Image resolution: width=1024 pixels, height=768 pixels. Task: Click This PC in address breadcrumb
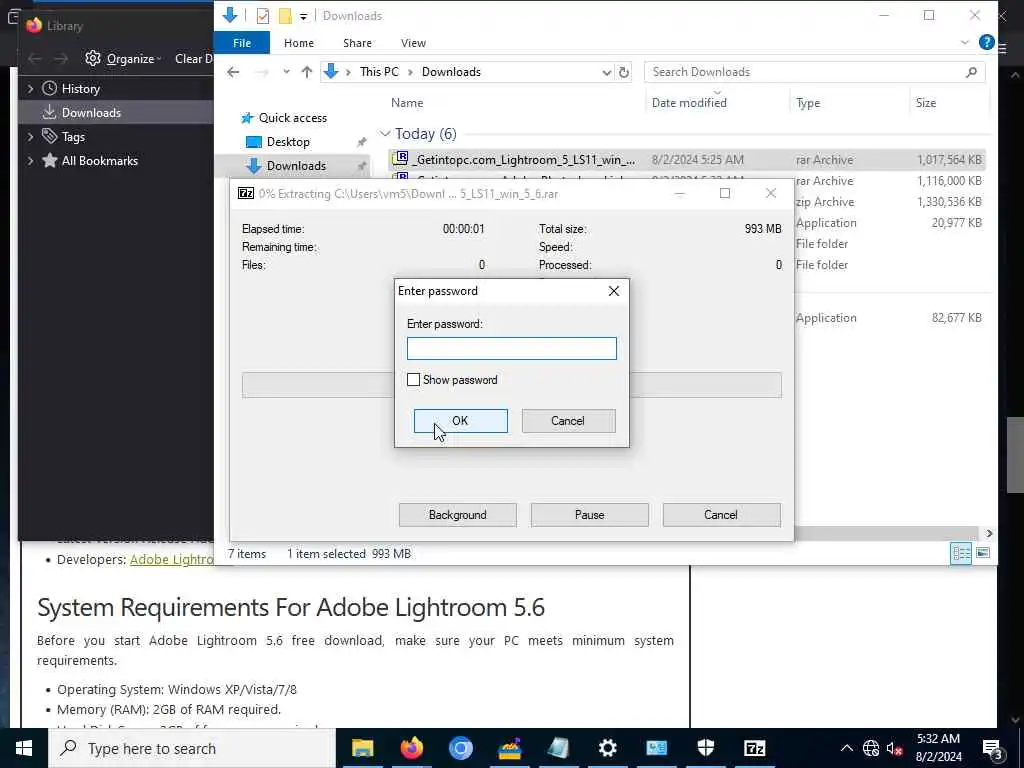pos(379,72)
